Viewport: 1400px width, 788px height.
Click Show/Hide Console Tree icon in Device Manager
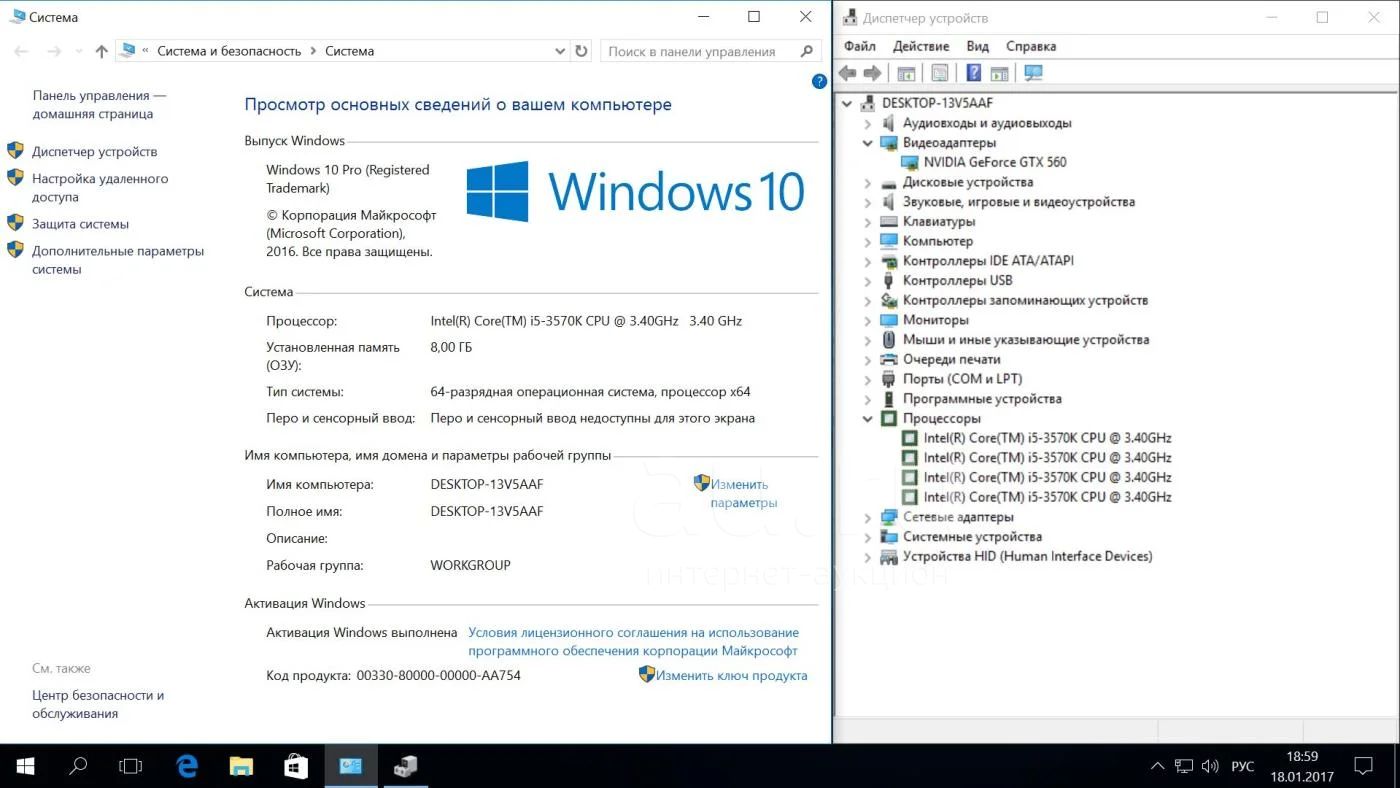pyautogui.click(x=906, y=73)
